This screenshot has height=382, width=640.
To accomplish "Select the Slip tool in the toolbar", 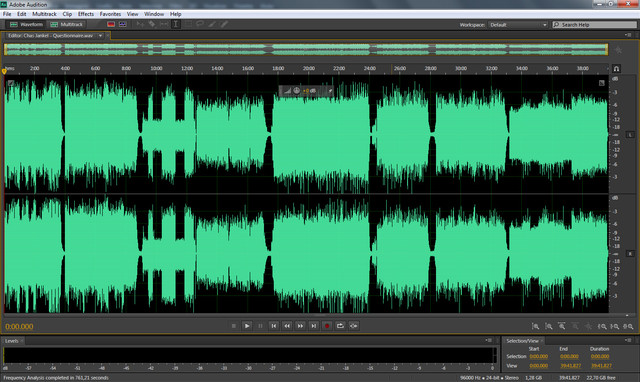I will [164, 24].
